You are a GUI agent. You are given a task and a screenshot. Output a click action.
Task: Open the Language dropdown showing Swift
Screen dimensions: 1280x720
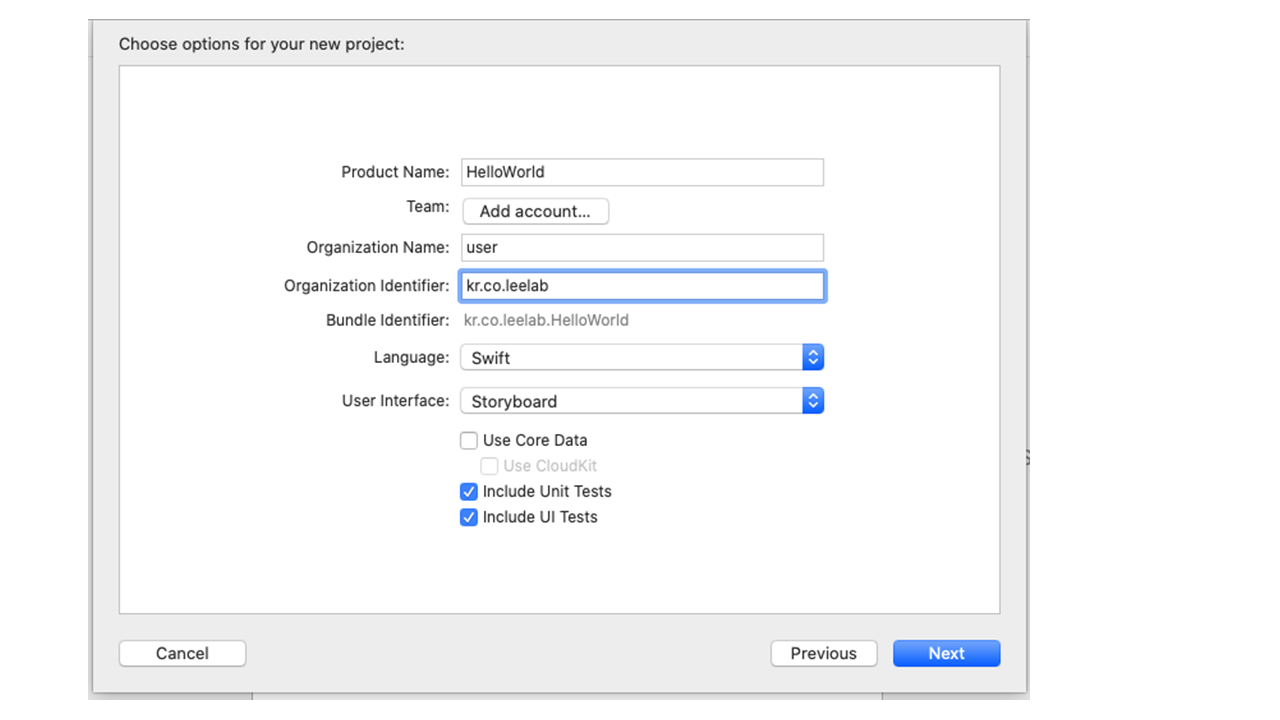click(630, 358)
